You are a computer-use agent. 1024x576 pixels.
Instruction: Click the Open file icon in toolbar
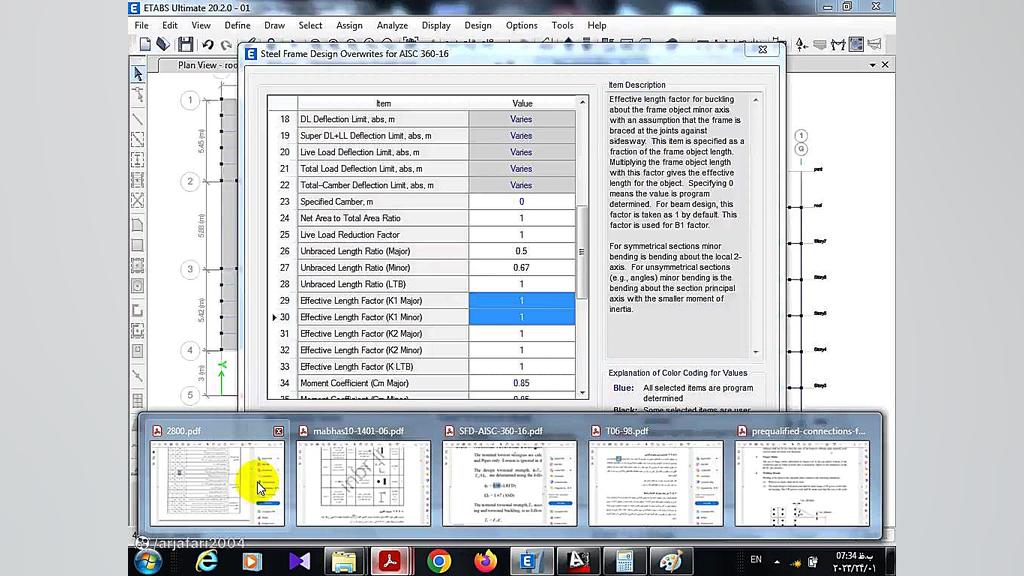point(163,44)
